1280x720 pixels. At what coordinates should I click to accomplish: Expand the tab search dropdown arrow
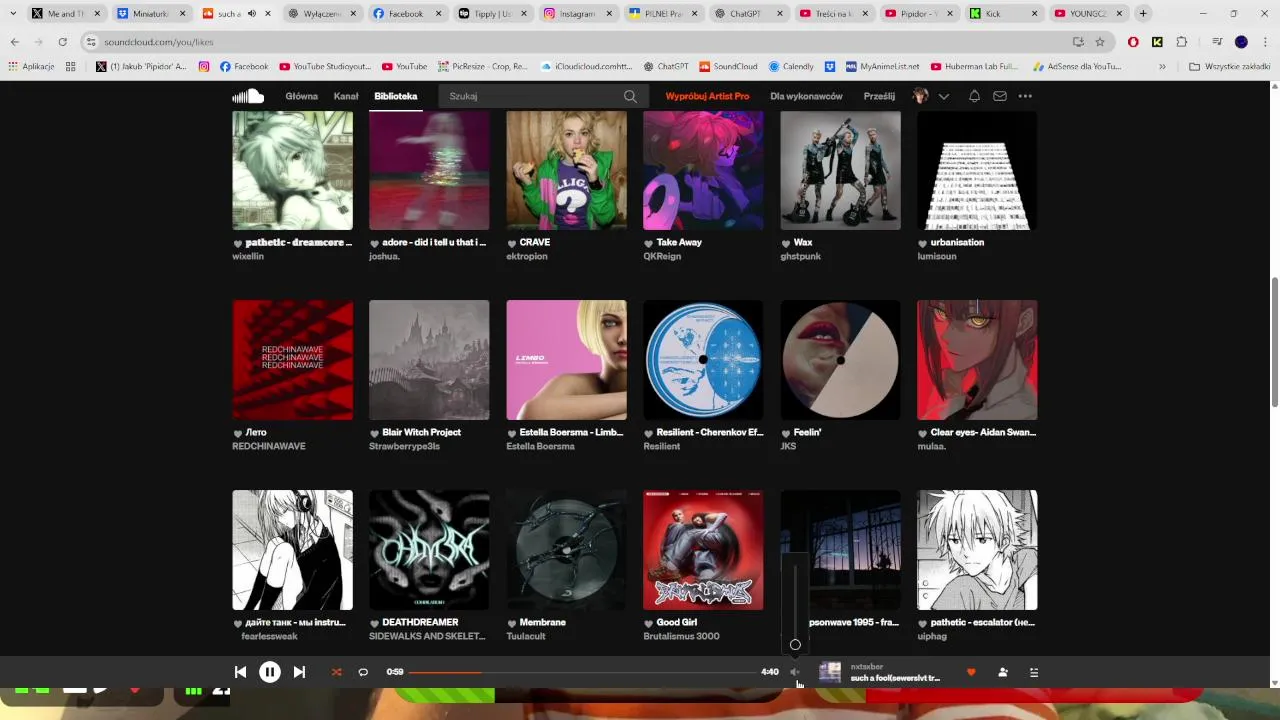(13, 14)
